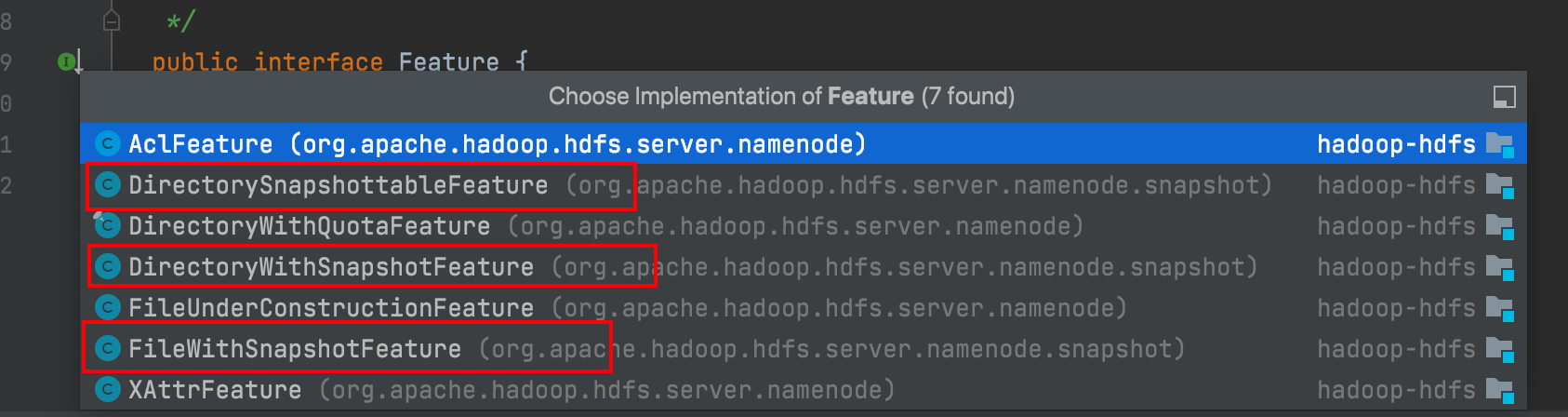Pick the DirectoryWithSnapshotFeature entry

tap(330, 267)
